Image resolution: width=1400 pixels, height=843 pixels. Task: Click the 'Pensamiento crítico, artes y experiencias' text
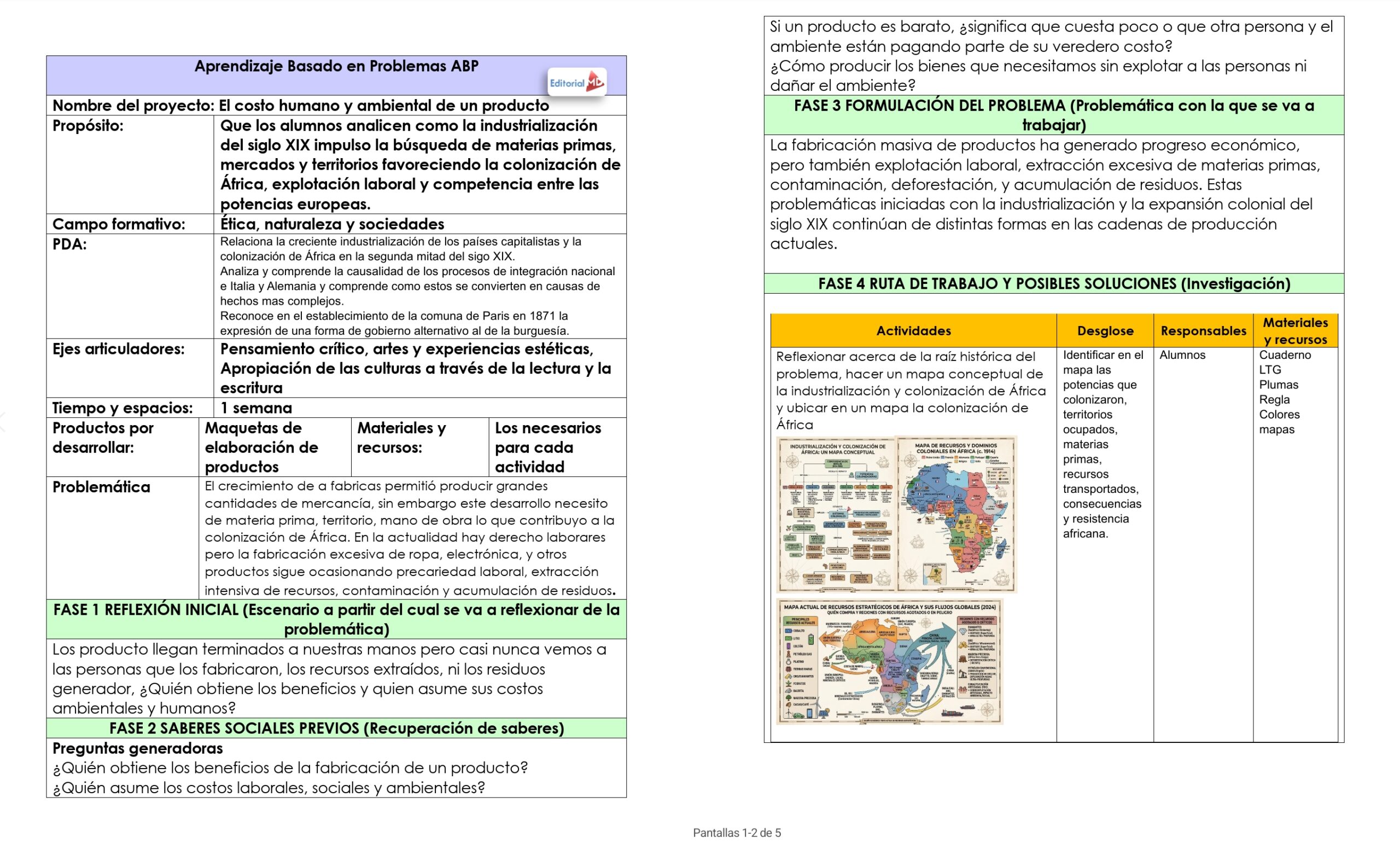pos(416,368)
